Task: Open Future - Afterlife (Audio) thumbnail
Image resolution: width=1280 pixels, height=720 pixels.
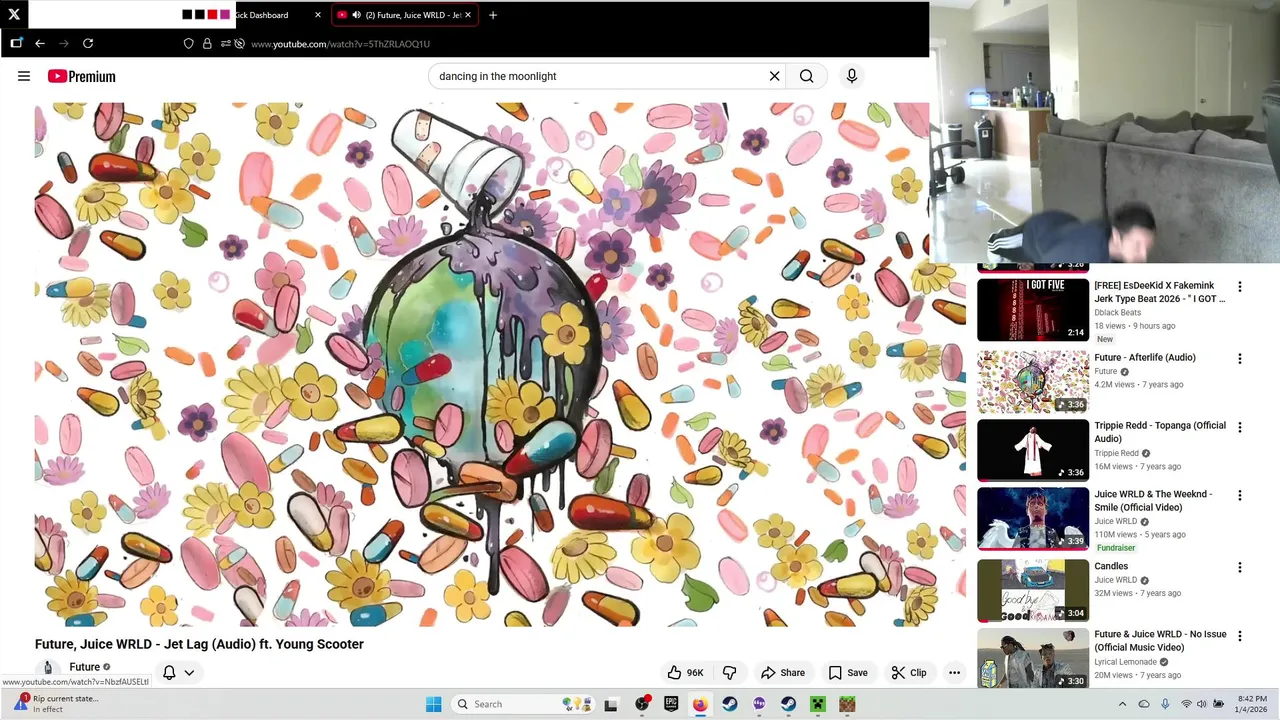Action: tap(1033, 382)
